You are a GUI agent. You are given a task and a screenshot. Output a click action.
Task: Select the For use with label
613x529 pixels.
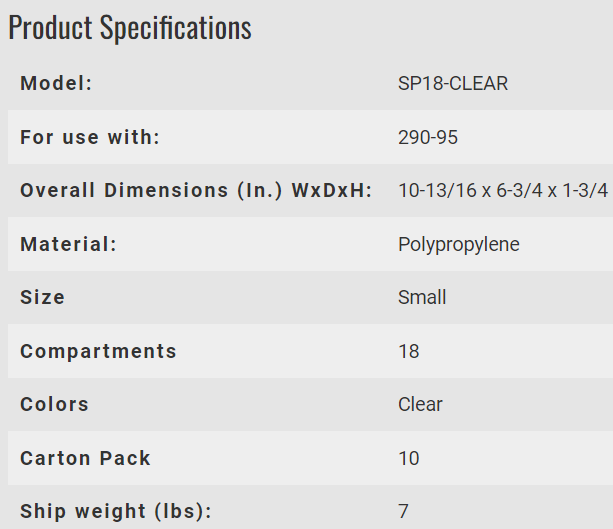[x=90, y=137]
